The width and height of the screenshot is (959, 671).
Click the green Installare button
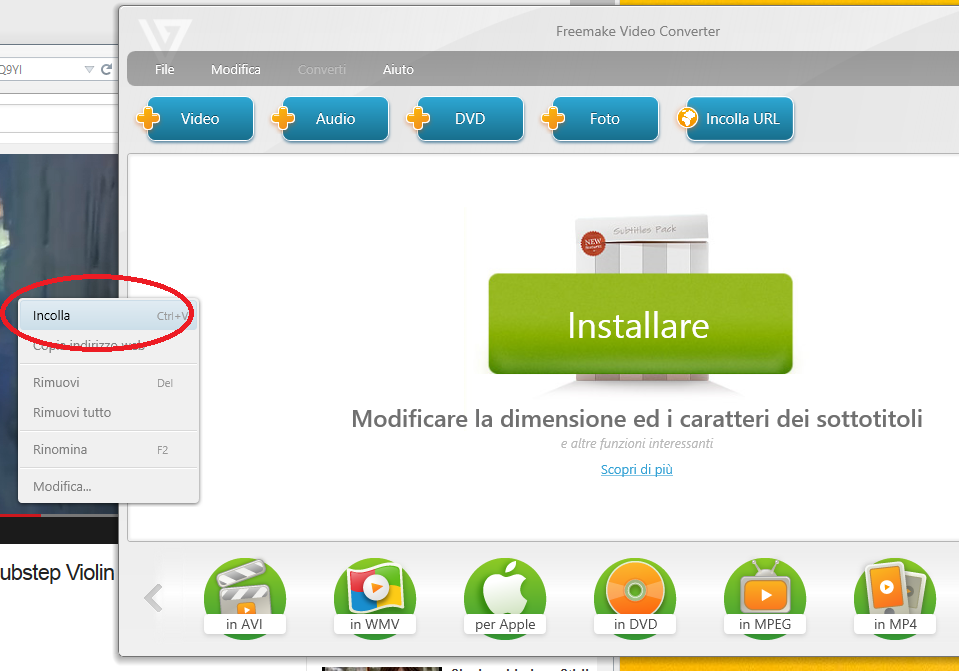pyautogui.click(x=640, y=324)
